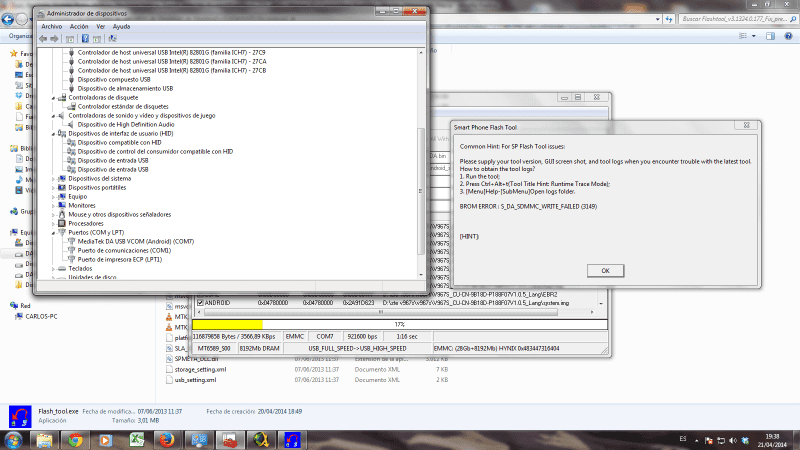Click CARLOS-PC under Red in navigation pane

coord(41,316)
